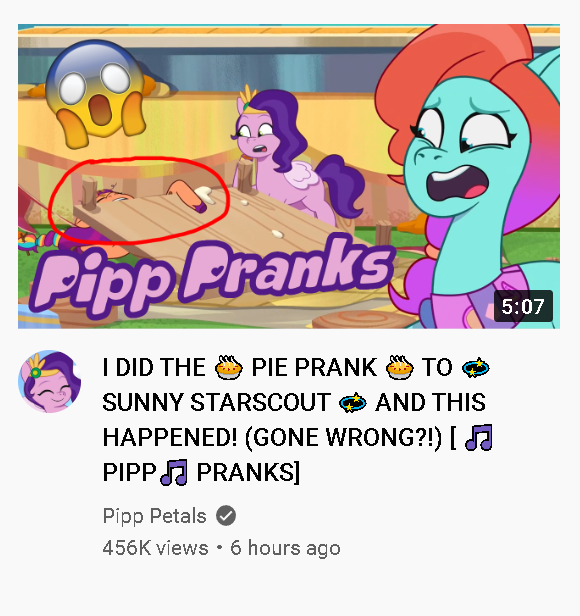This screenshot has width=580, height=616.
Task: Click the music note emoji beside PIPP
Action: click(x=174, y=473)
